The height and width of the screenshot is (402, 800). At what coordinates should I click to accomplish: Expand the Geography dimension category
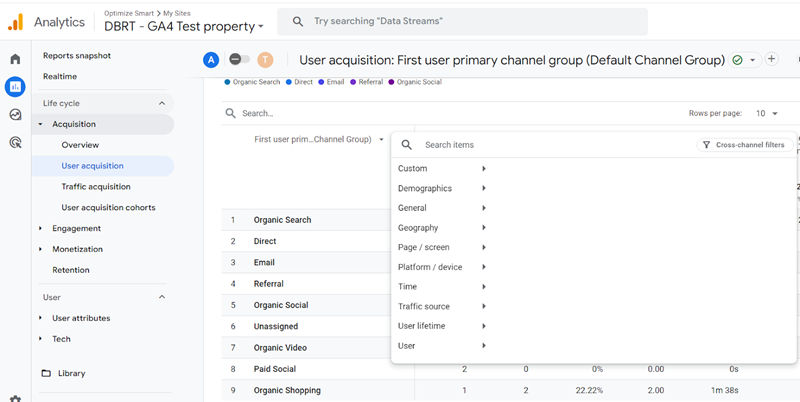442,228
